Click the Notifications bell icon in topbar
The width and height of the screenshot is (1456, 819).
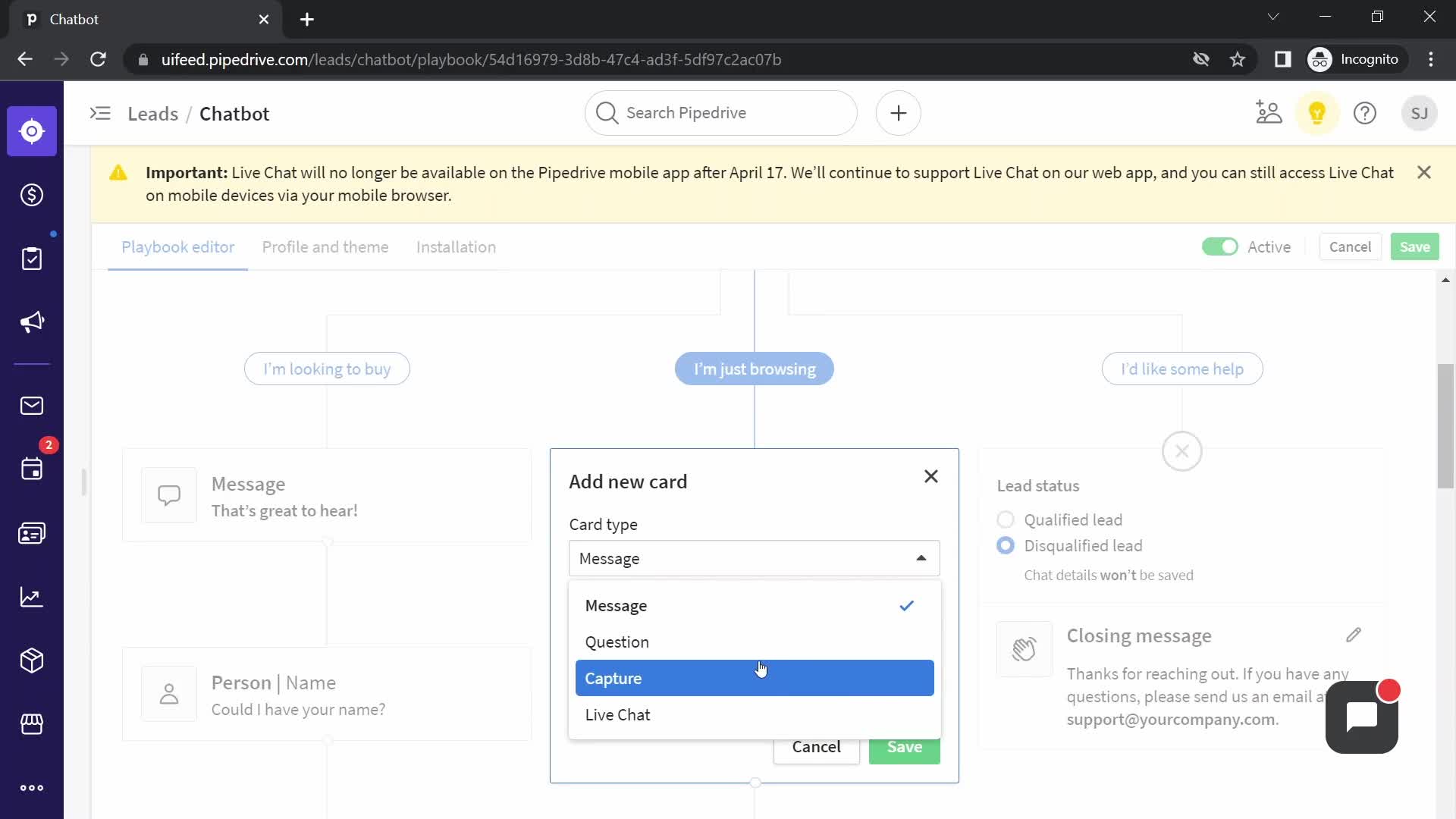pyautogui.click(x=1316, y=113)
